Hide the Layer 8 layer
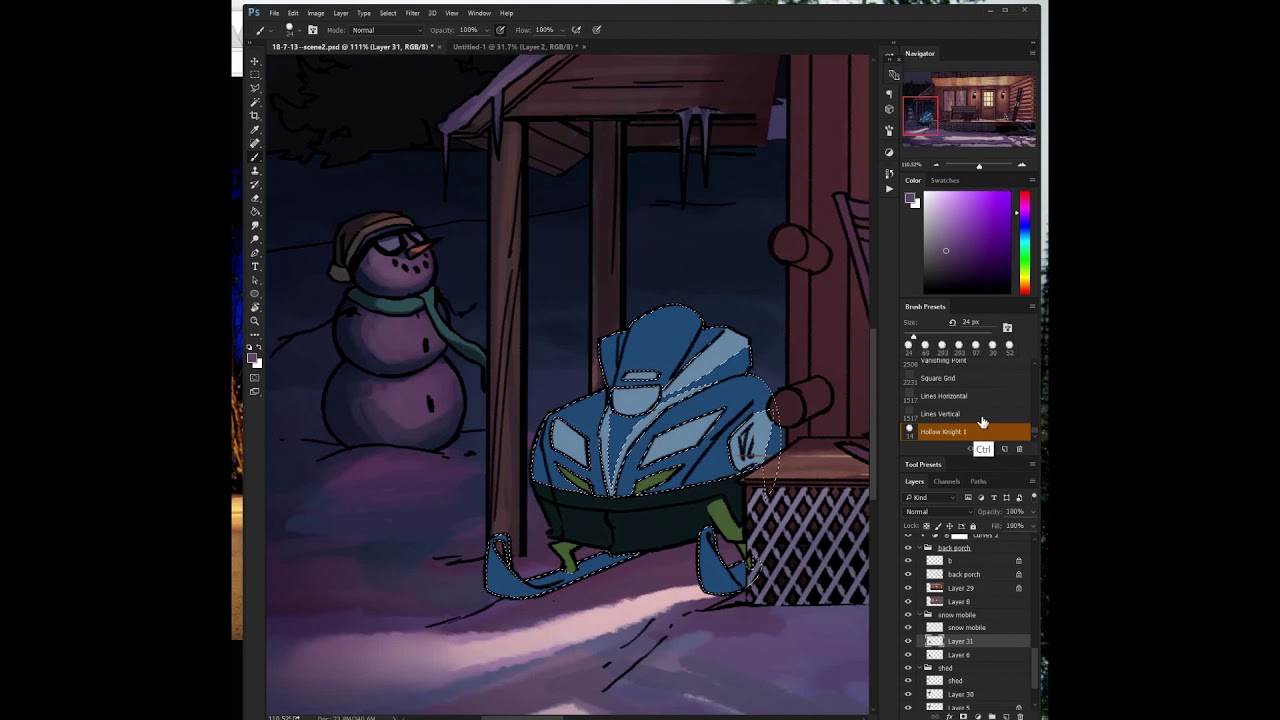 (908, 602)
